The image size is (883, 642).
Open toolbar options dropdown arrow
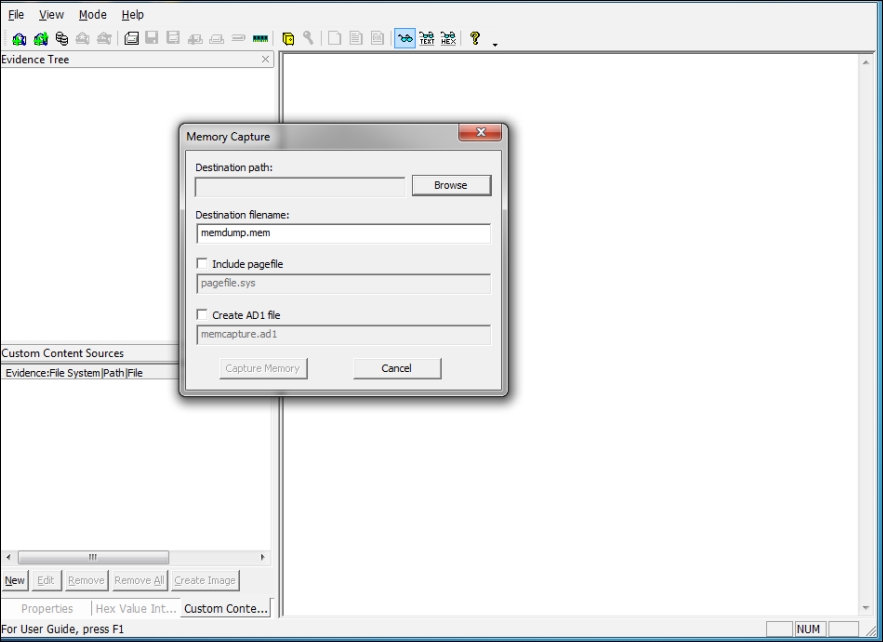pos(495,44)
